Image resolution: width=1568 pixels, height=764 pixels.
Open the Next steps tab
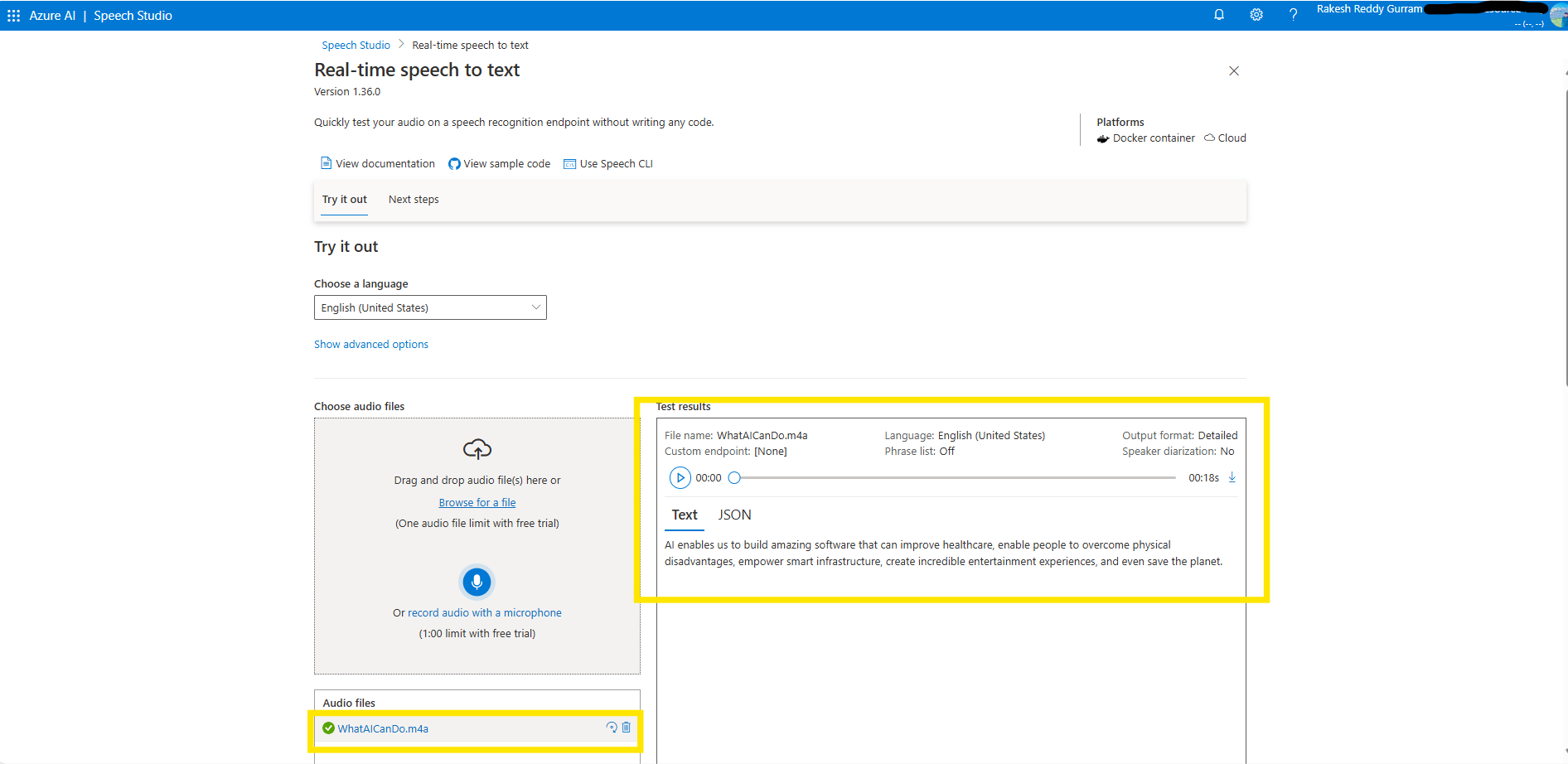(413, 199)
